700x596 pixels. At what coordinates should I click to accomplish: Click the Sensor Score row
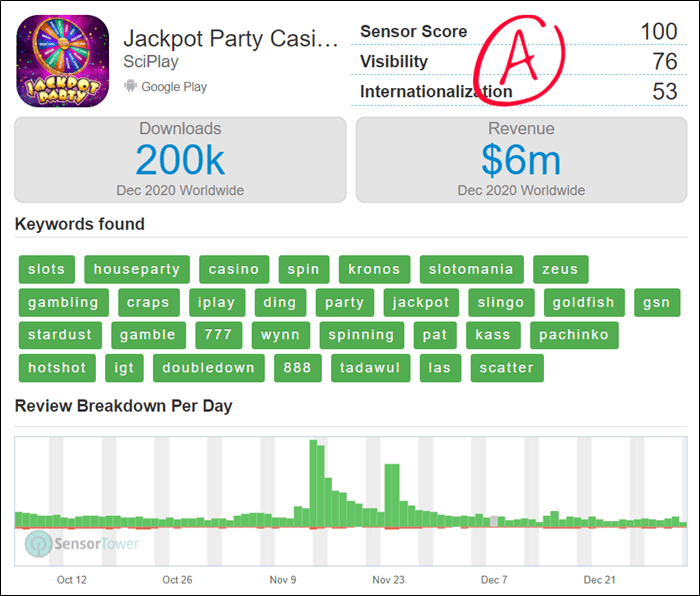point(518,32)
